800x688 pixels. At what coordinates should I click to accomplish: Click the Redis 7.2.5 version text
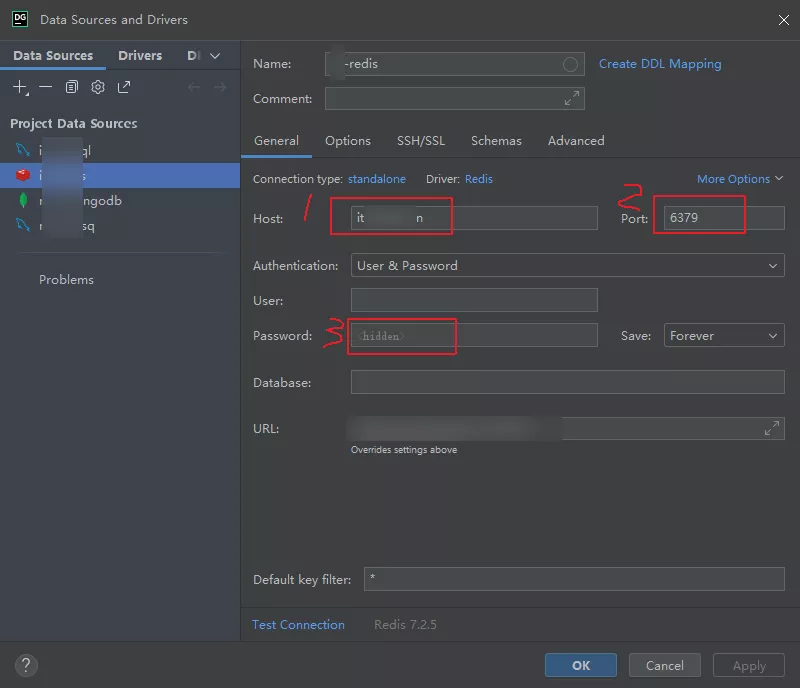(x=405, y=625)
